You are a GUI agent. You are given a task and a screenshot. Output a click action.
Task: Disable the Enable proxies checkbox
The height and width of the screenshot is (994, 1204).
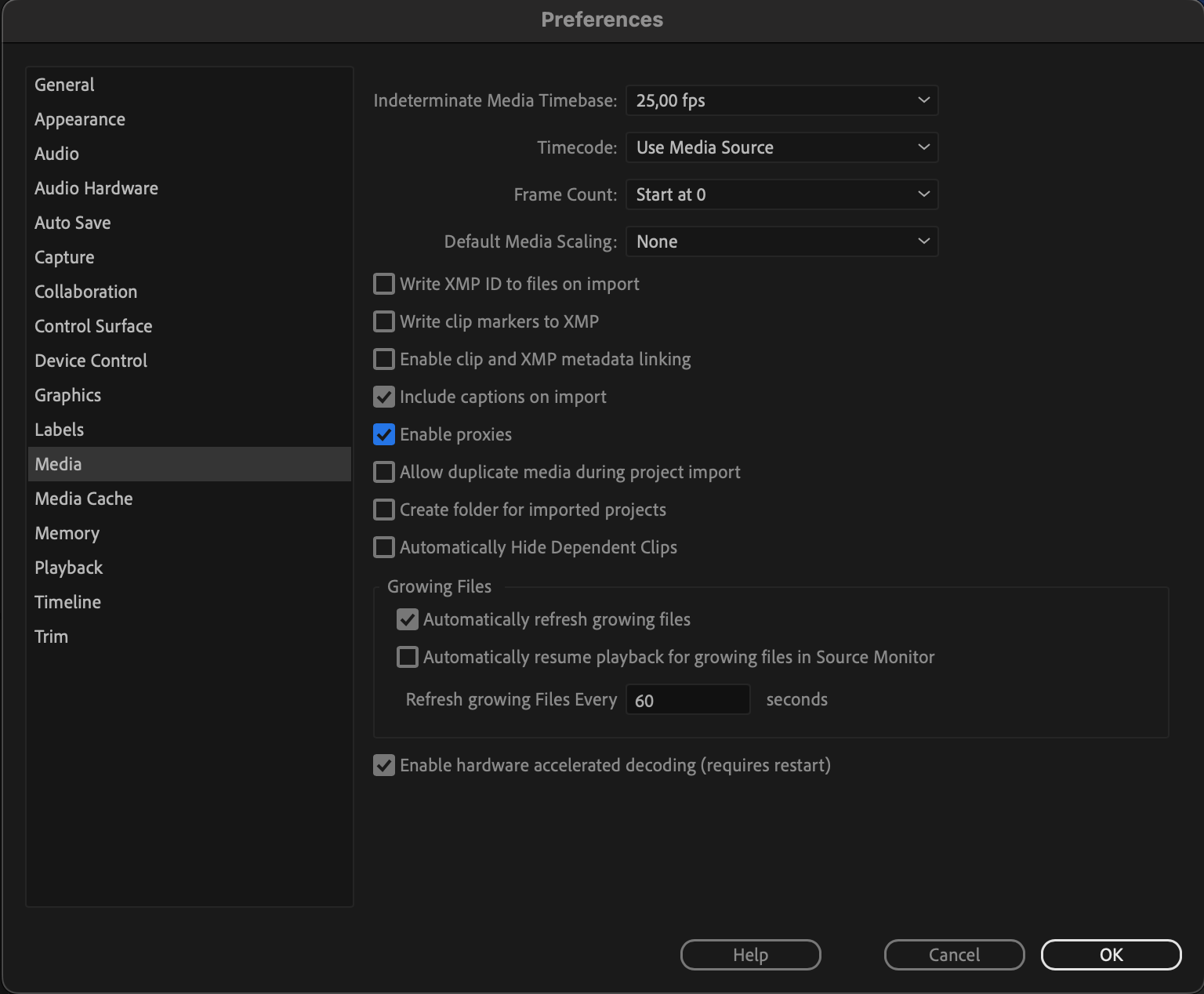coord(384,434)
